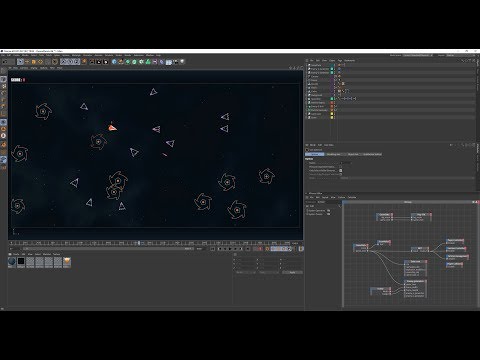This screenshot has width=480, height=360.
Task: Select the Live Selection tool
Action: tap(20, 62)
